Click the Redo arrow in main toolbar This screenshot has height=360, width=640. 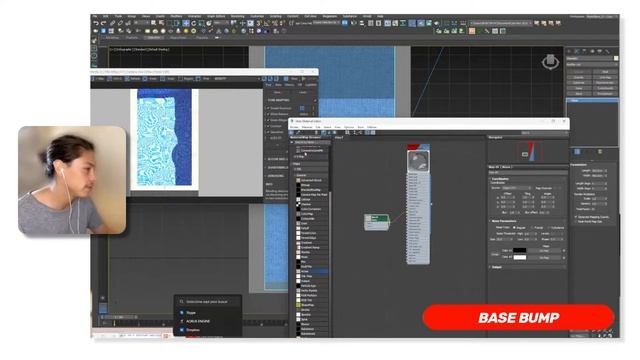[103, 23]
